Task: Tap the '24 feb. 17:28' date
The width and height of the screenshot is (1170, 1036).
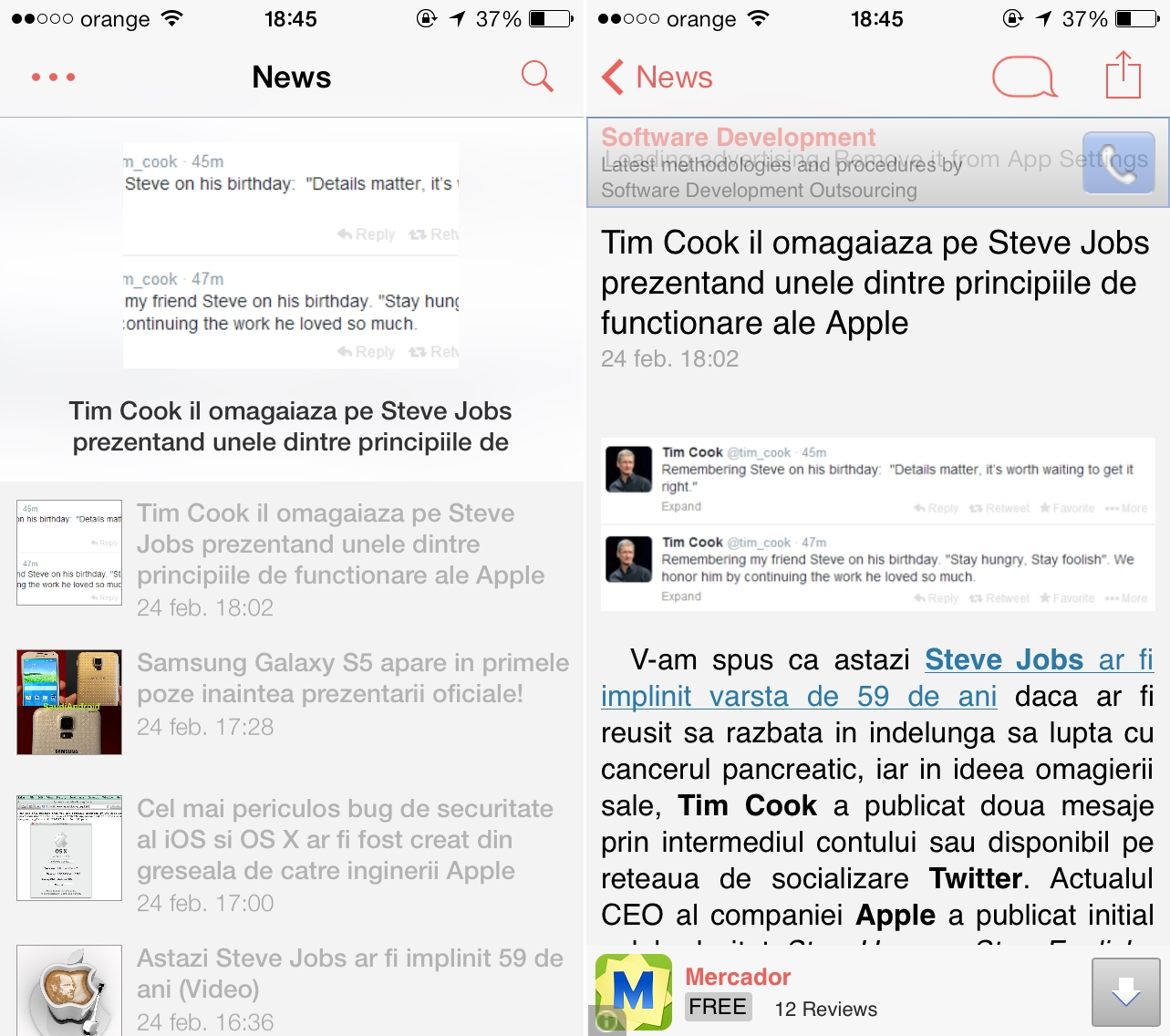Action: [205, 727]
